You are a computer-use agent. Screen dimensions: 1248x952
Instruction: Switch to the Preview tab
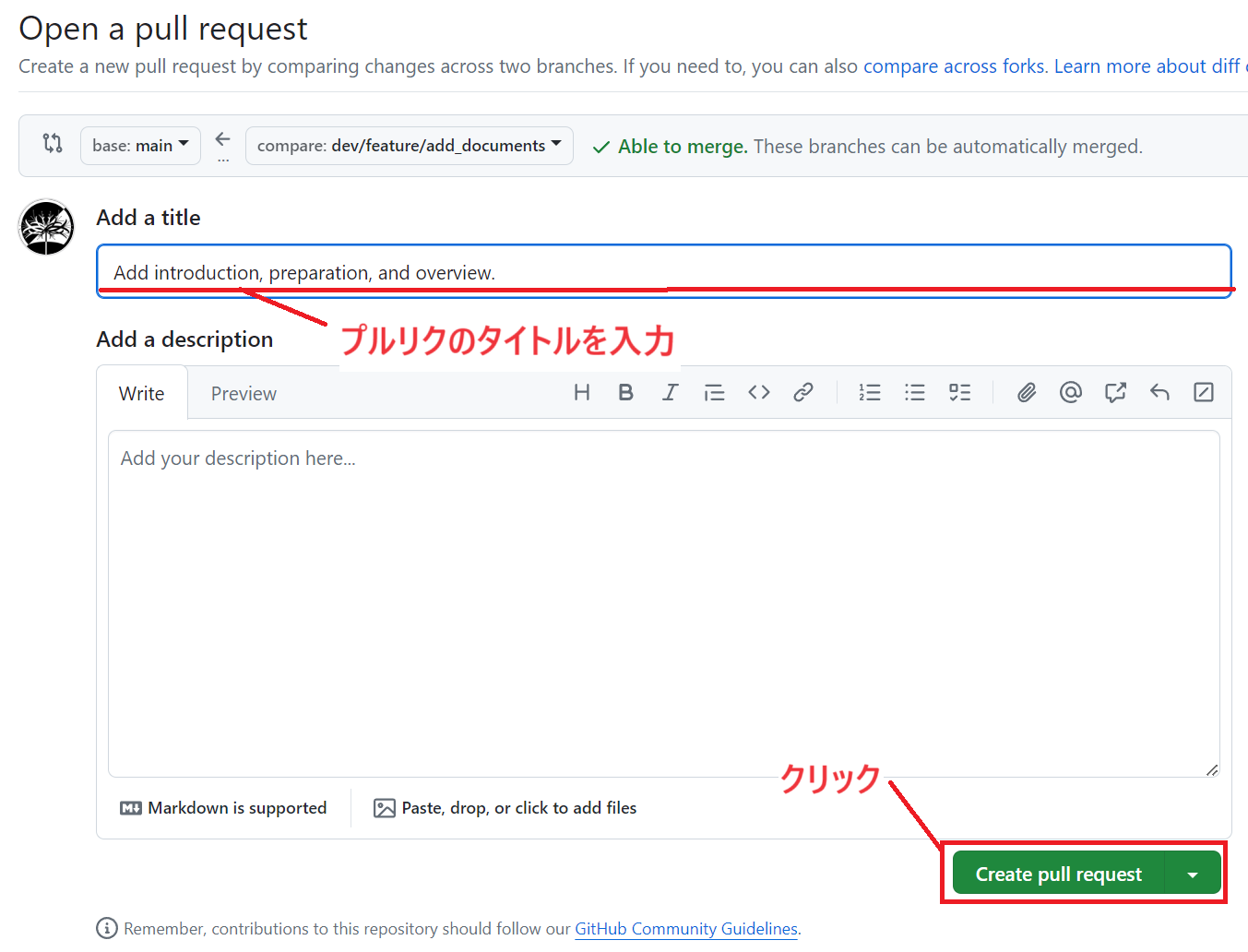tap(243, 393)
